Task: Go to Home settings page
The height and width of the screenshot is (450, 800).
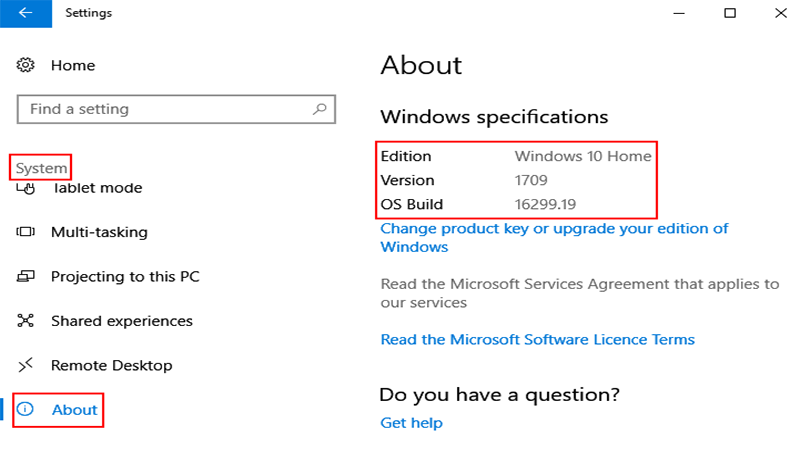Action: click(73, 65)
